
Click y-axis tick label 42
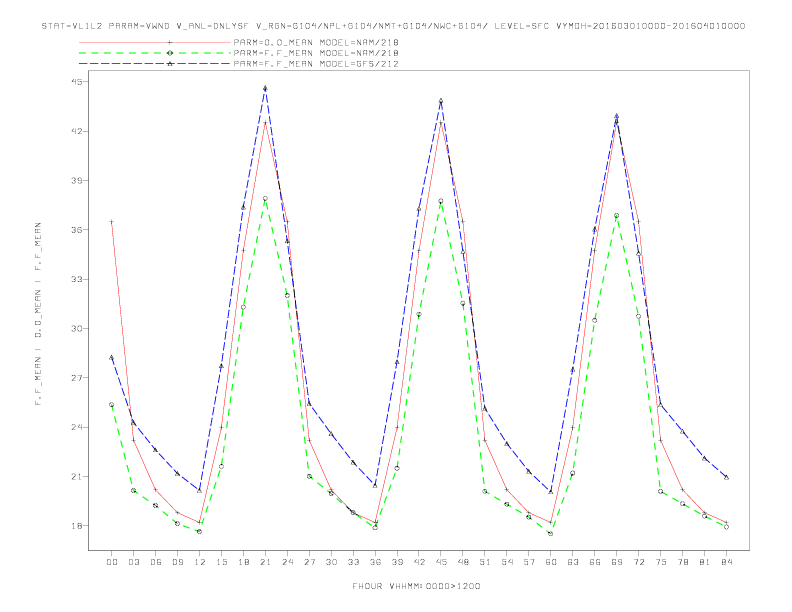(76, 131)
